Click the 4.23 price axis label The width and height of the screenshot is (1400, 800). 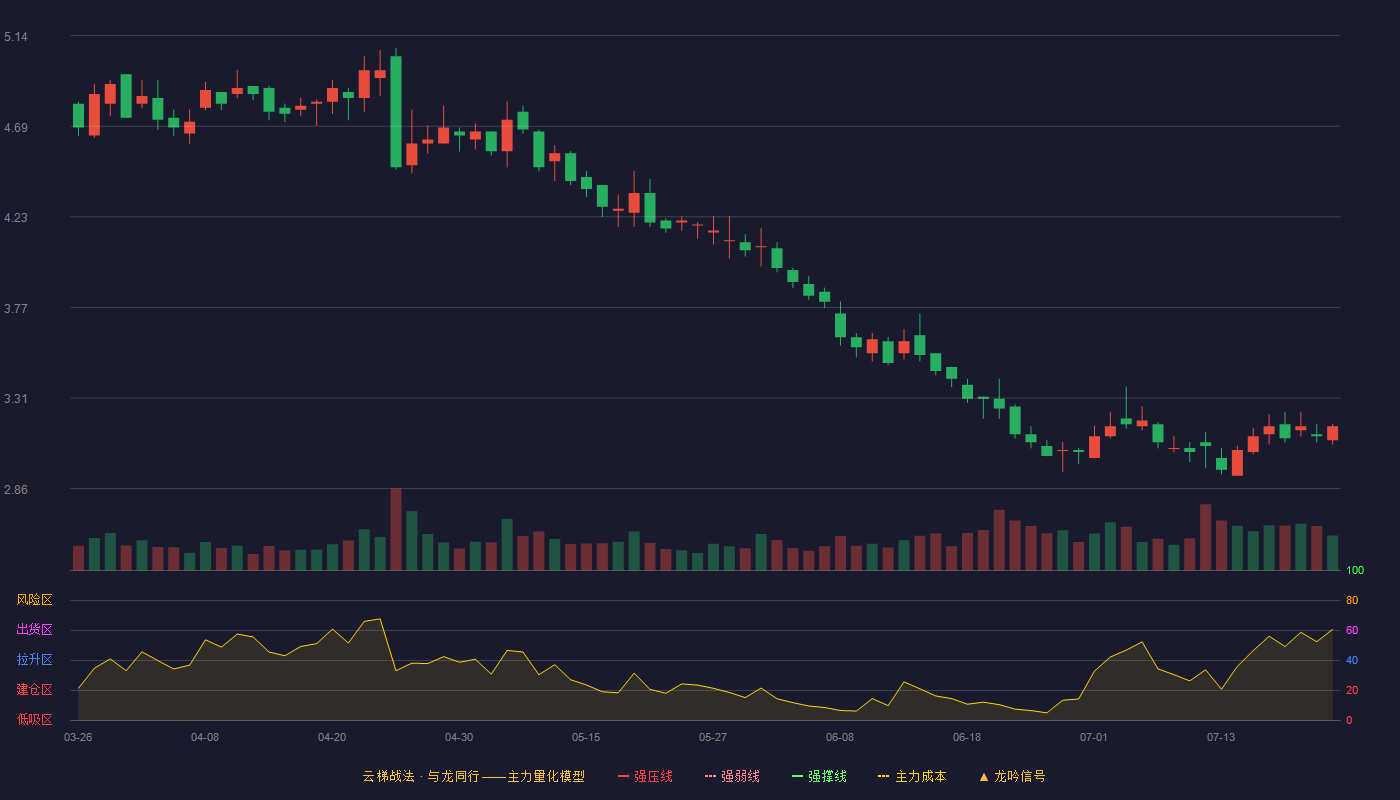[x=15, y=218]
